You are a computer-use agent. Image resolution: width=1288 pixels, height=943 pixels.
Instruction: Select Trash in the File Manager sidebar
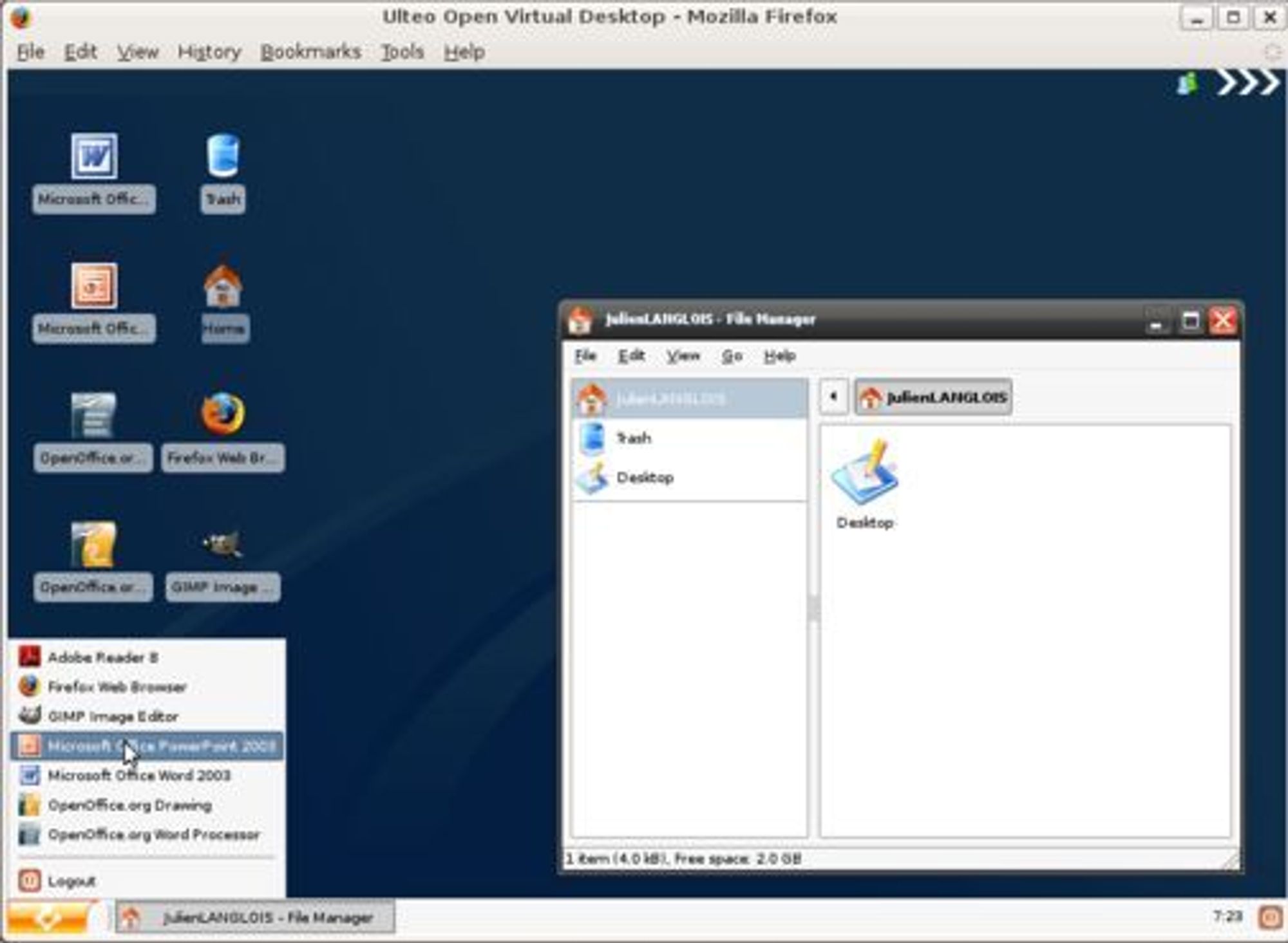(x=689, y=438)
